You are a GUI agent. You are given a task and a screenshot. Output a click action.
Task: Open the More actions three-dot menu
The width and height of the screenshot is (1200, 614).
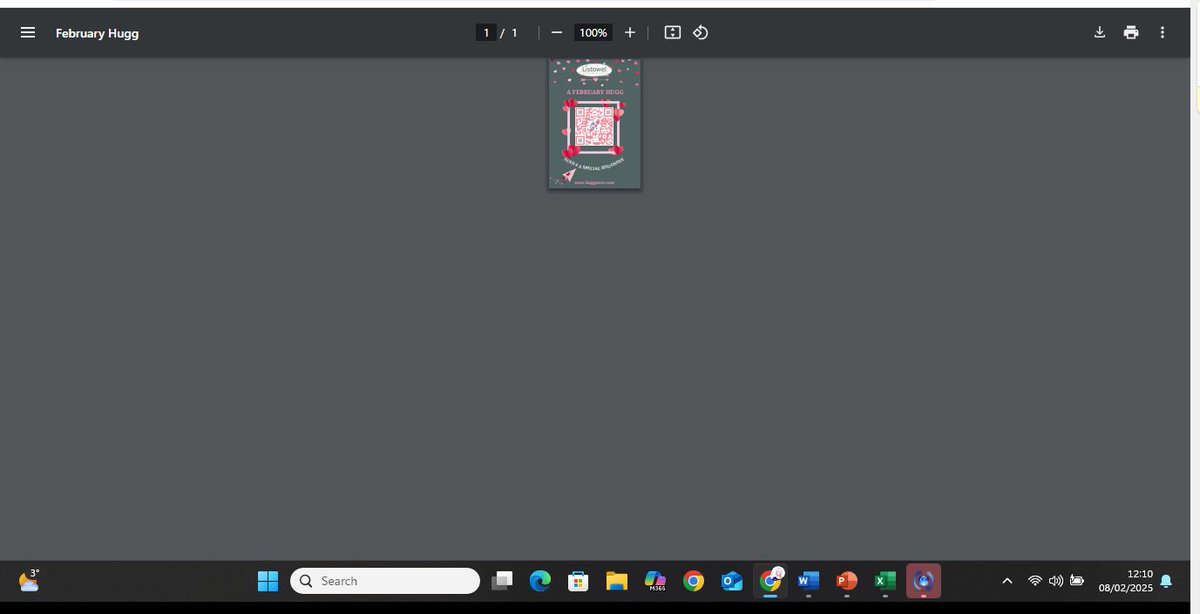[1162, 33]
